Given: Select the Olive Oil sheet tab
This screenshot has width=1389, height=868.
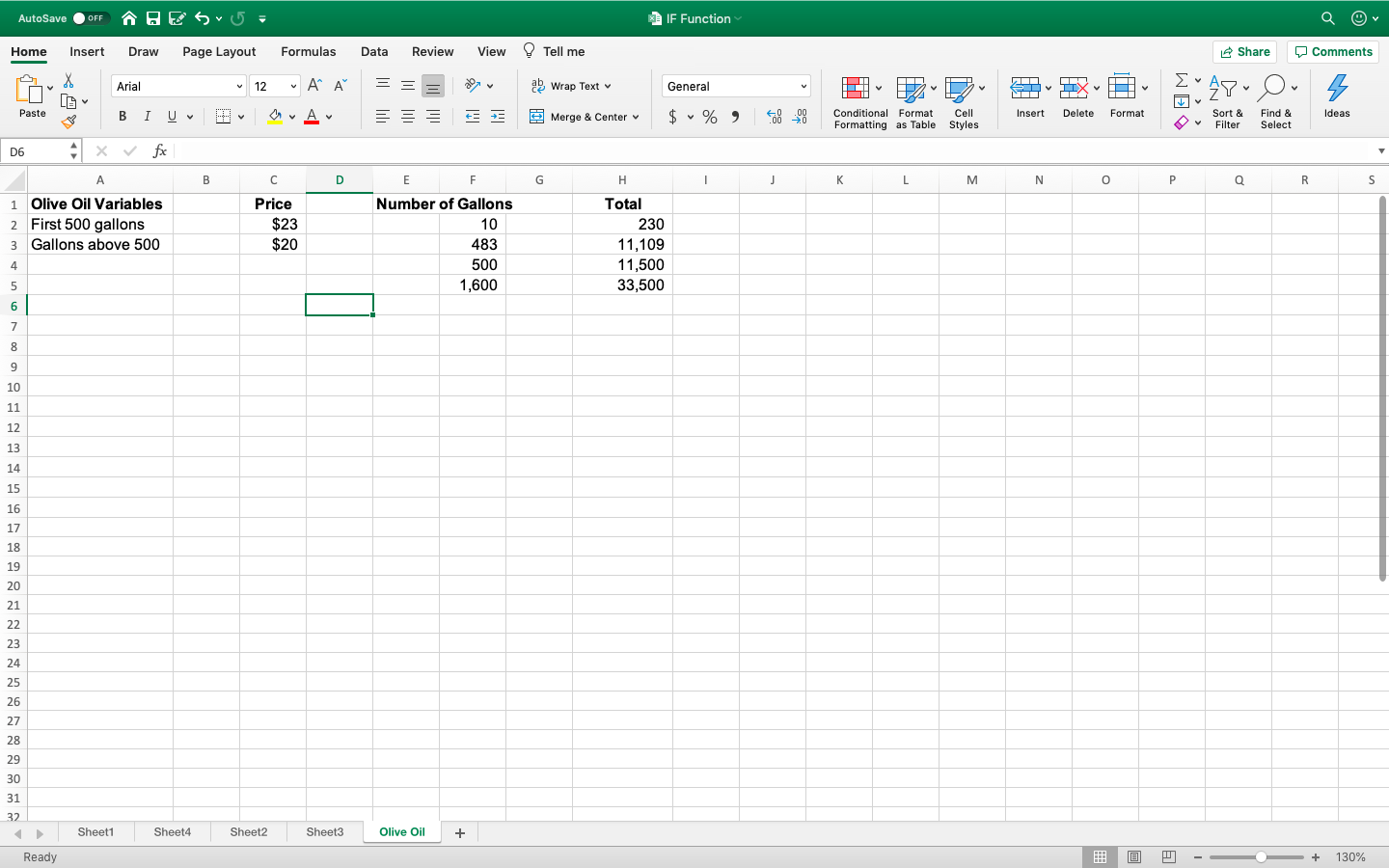Looking at the screenshot, I should click(x=401, y=831).
